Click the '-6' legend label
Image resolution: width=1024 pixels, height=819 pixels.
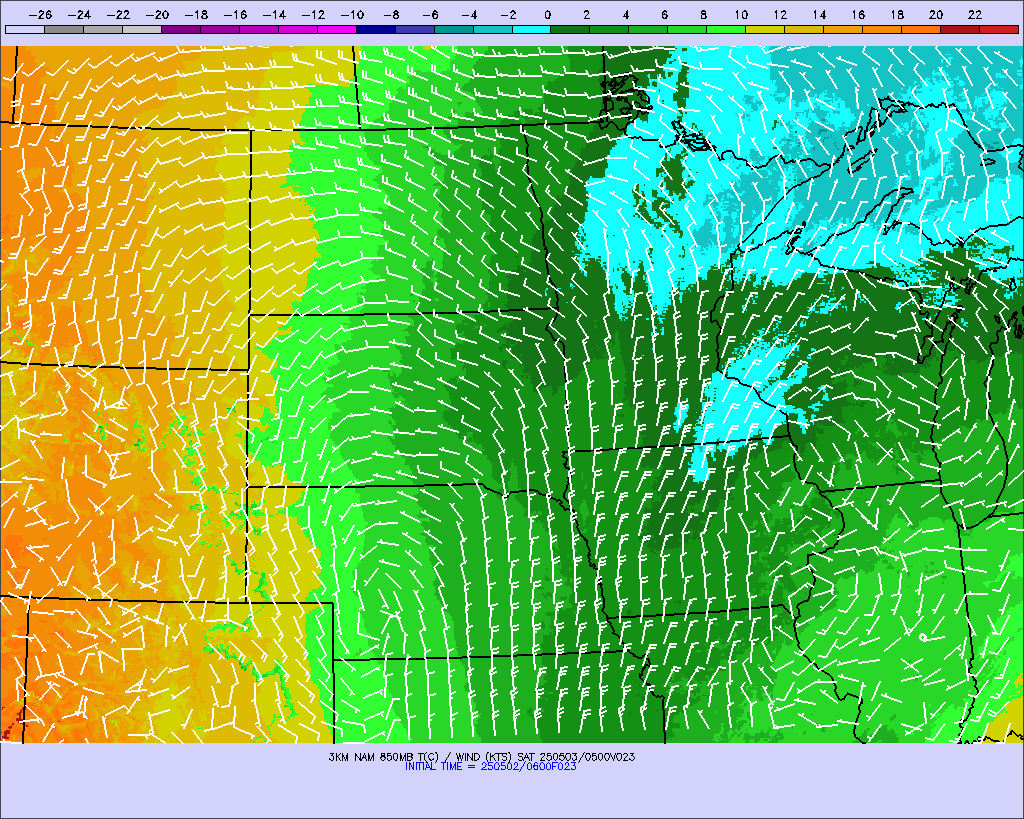(430, 14)
